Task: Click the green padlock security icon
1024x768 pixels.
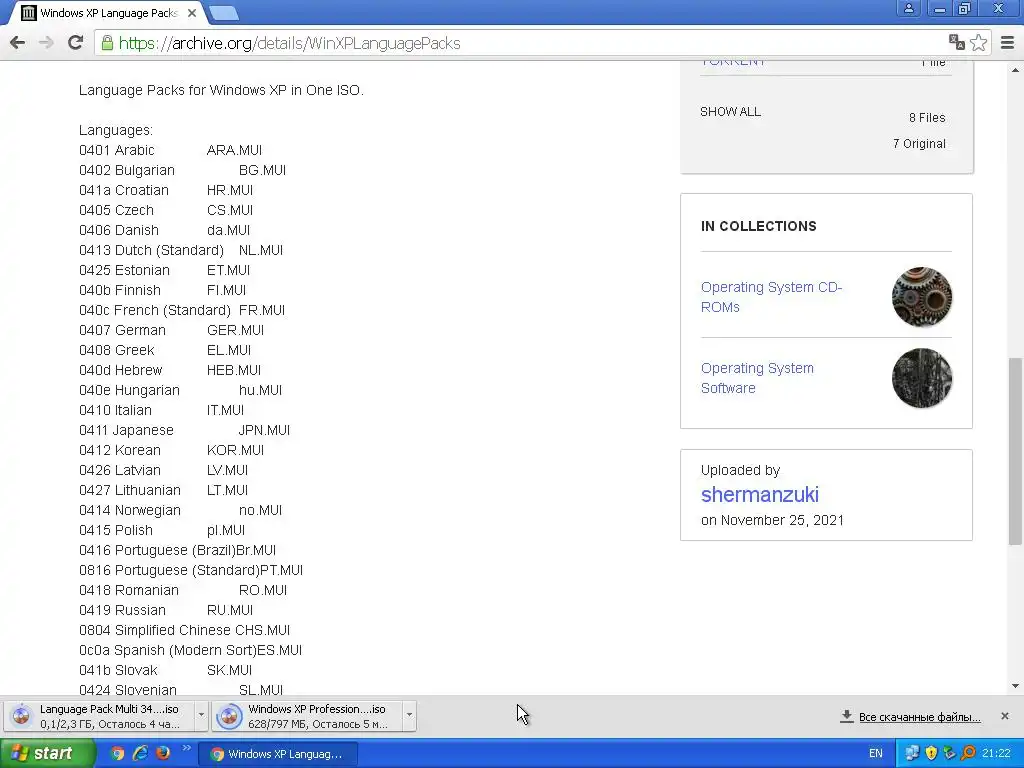Action: tap(106, 43)
